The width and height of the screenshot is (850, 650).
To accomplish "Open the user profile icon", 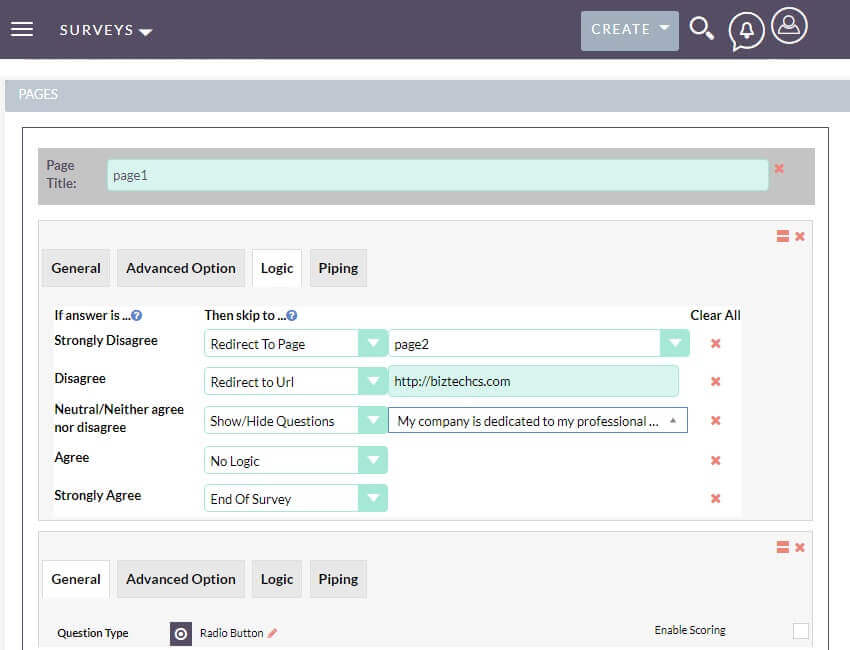I will point(789,26).
